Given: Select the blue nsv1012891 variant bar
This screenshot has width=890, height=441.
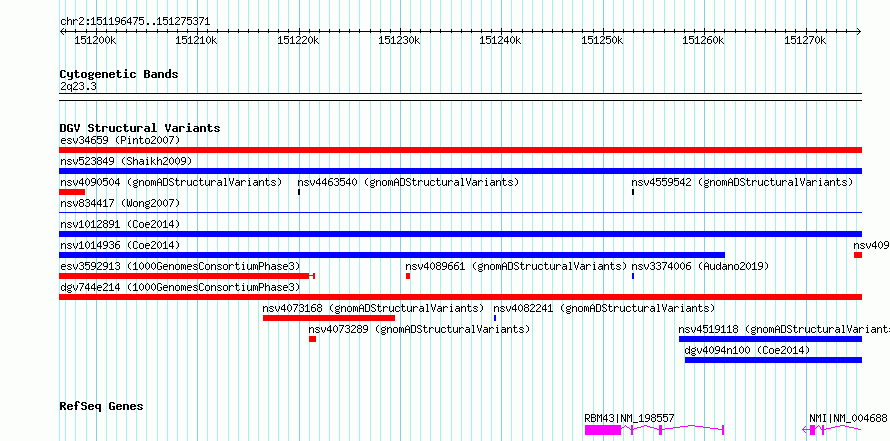Looking at the screenshot, I should pyautogui.click(x=460, y=234).
